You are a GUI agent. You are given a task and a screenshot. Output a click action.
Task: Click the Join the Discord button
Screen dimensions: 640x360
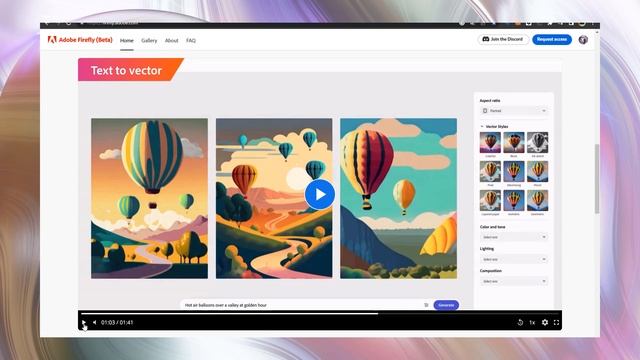[x=503, y=39]
